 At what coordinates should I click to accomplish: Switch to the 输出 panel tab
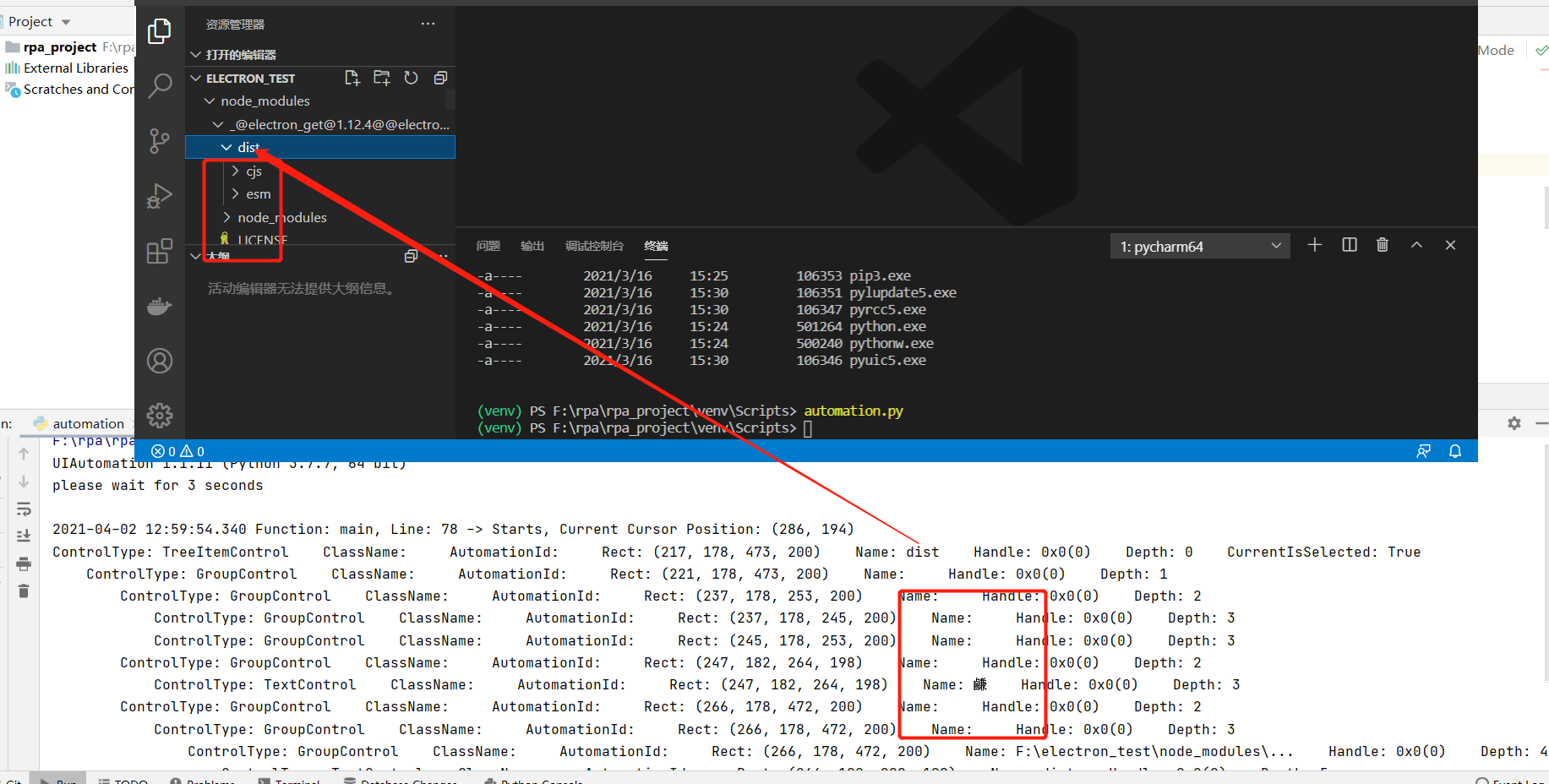532,246
